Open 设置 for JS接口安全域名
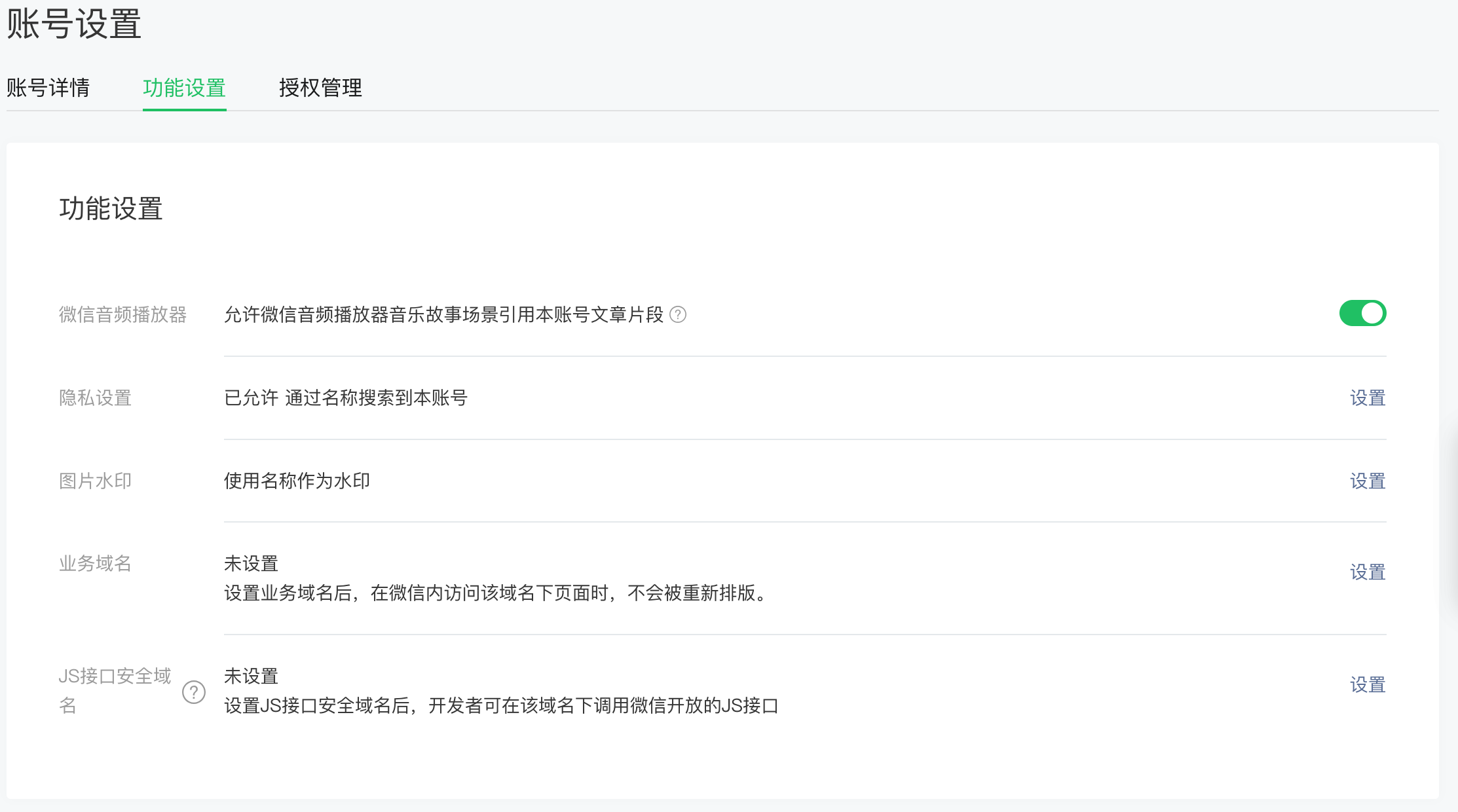1458x812 pixels. pyautogui.click(x=1368, y=685)
